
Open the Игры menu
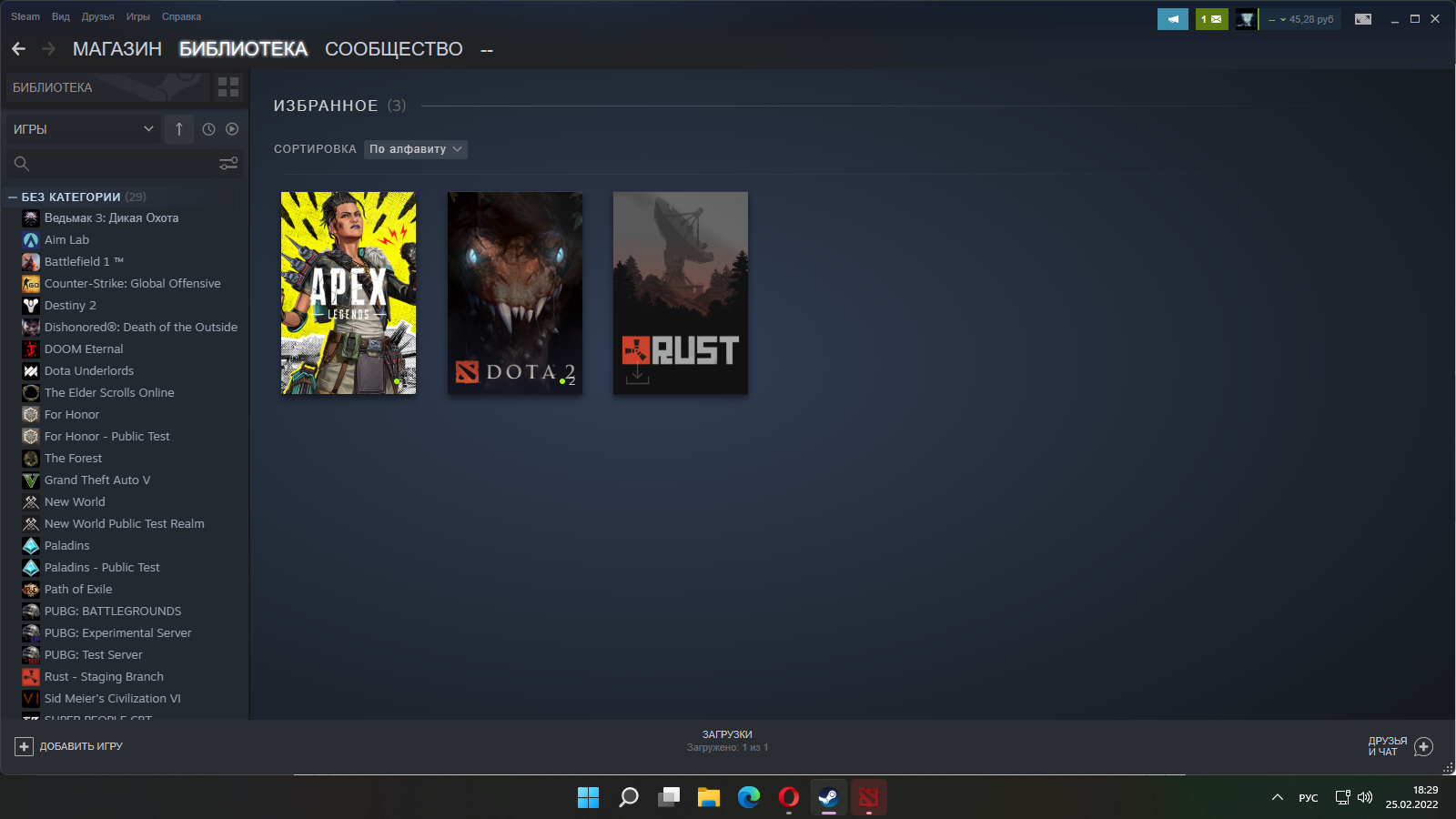click(138, 16)
